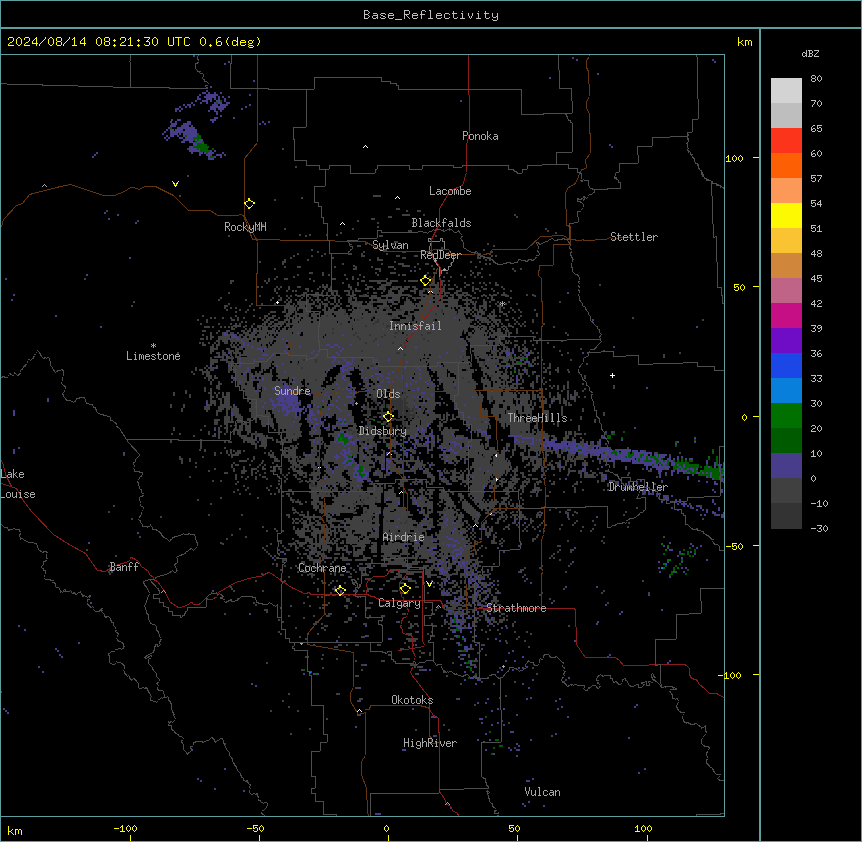Click the RedDeer city label
This screenshot has width=862, height=842.
(440, 255)
